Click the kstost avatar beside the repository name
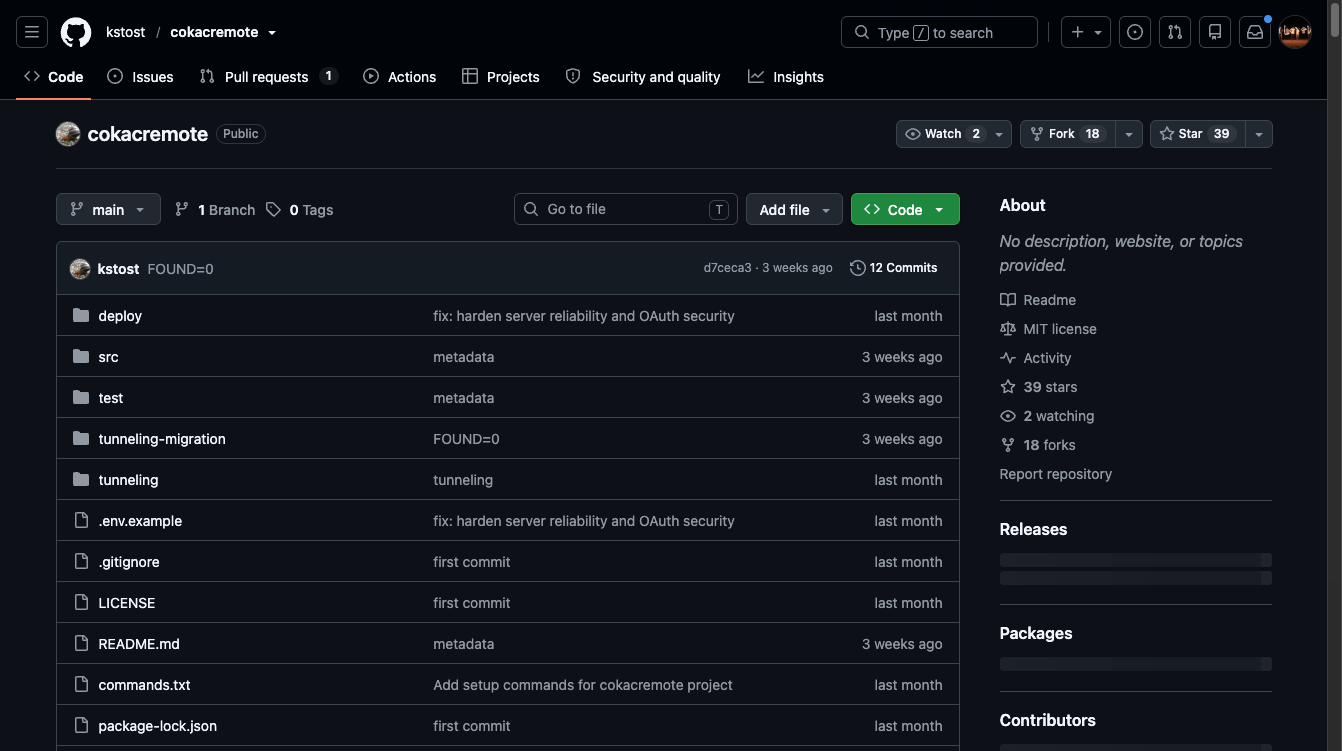 click(68, 134)
